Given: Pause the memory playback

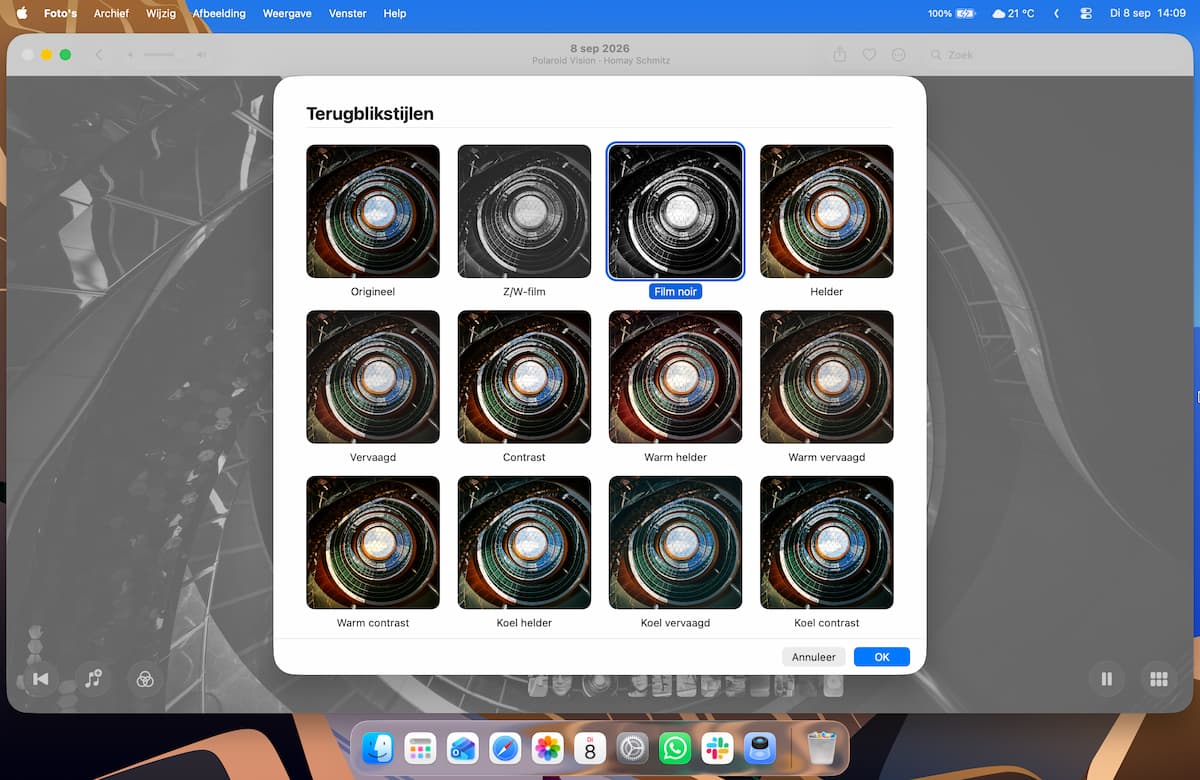Looking at the screenshot, I should pos(1107,679).
